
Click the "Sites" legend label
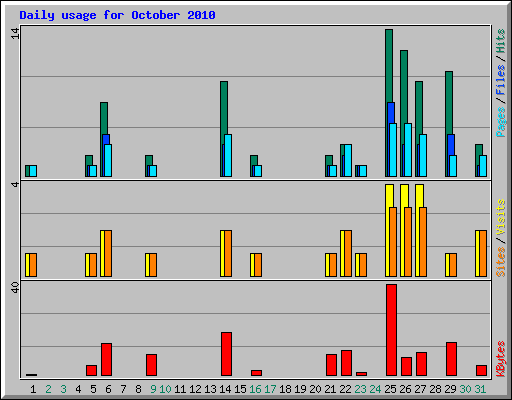point(500,262)
